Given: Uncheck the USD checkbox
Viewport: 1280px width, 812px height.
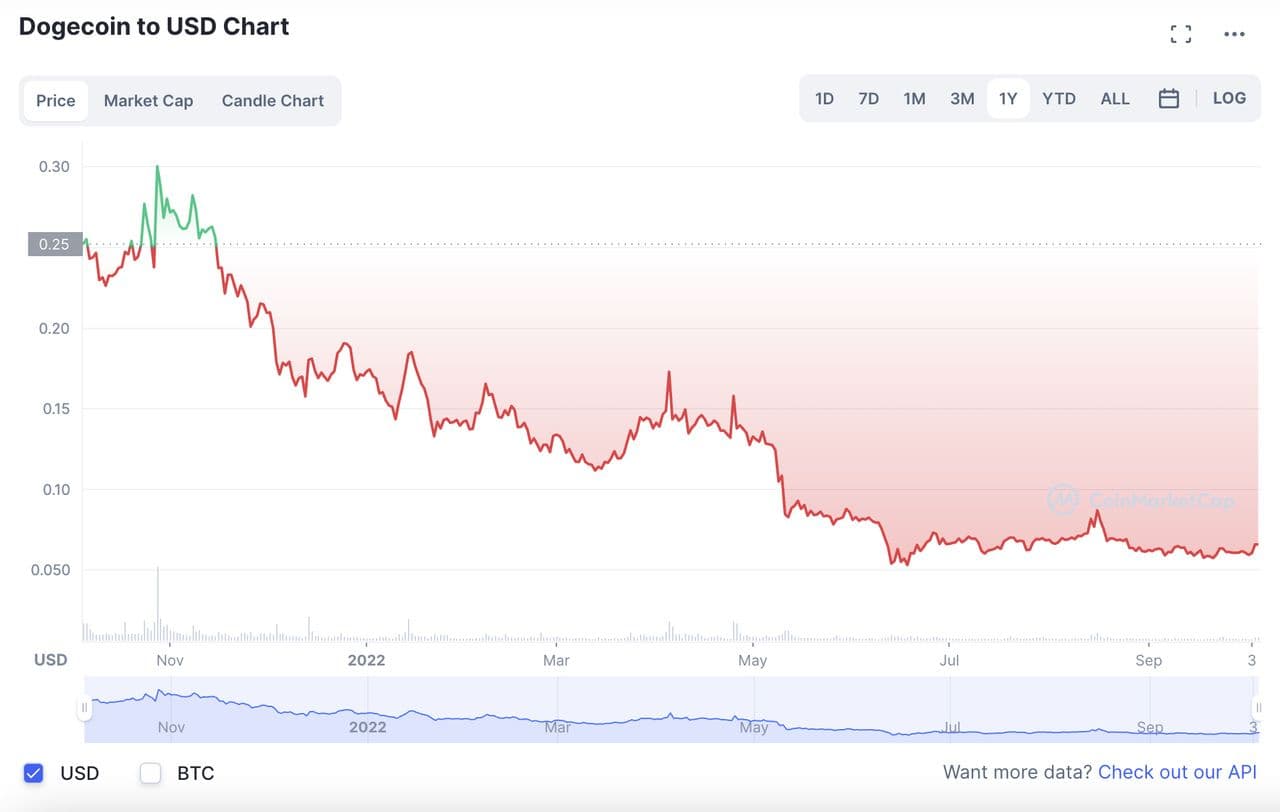Looking at the screenshot, I should [x=34, y=773].
